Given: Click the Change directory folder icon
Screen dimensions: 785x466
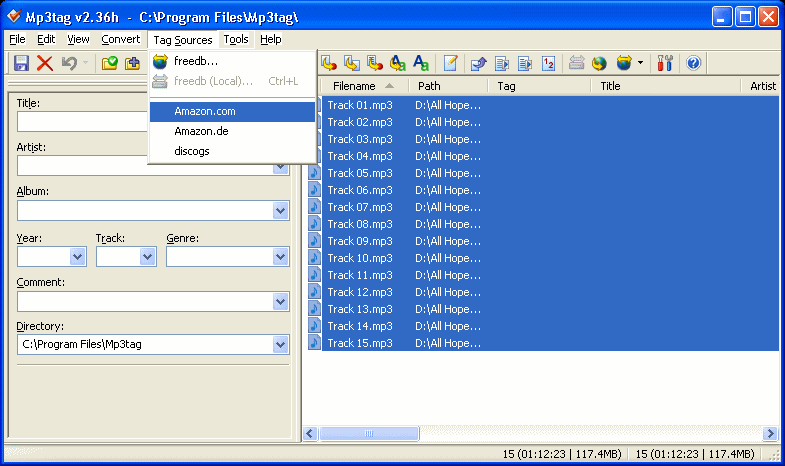Looking at the screenshot, I should tap(109, 63).
